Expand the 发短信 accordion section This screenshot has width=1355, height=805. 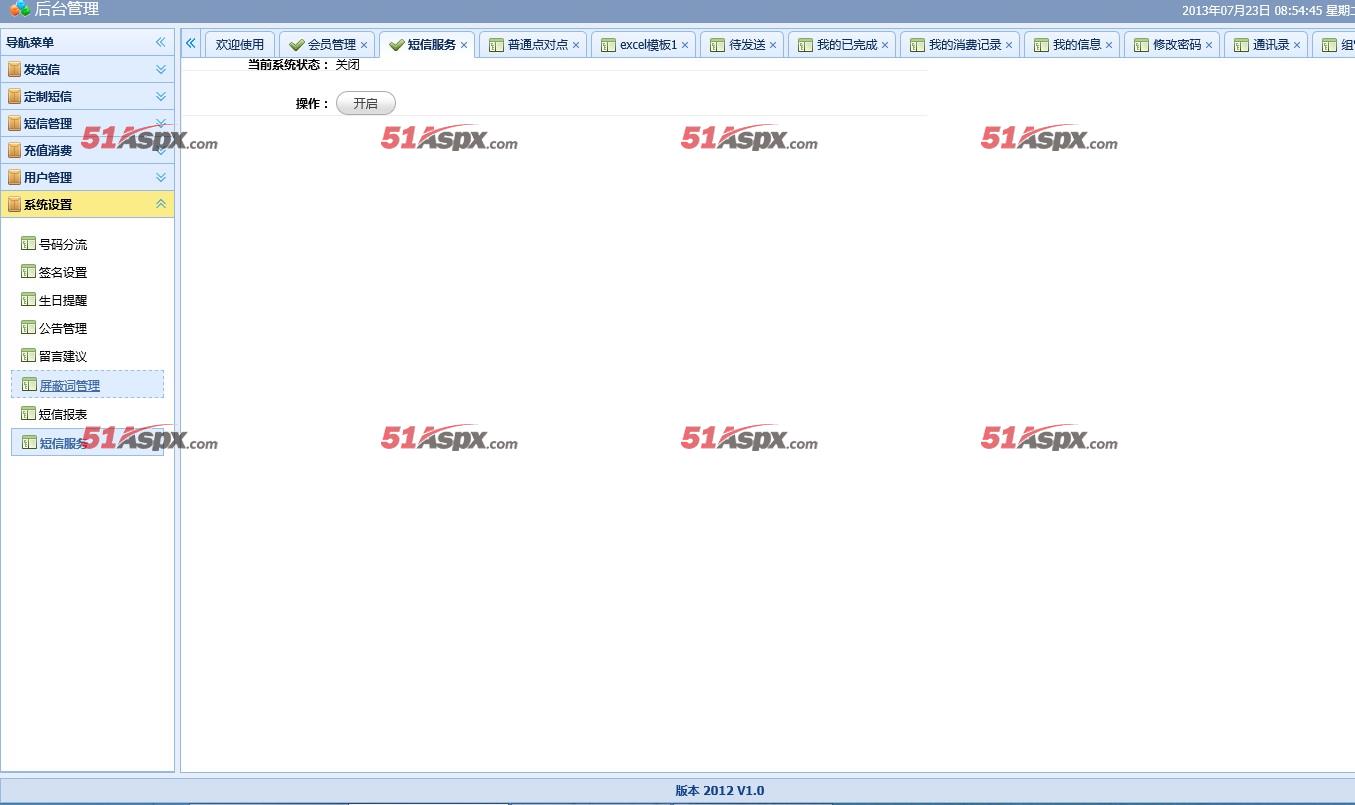160,69
